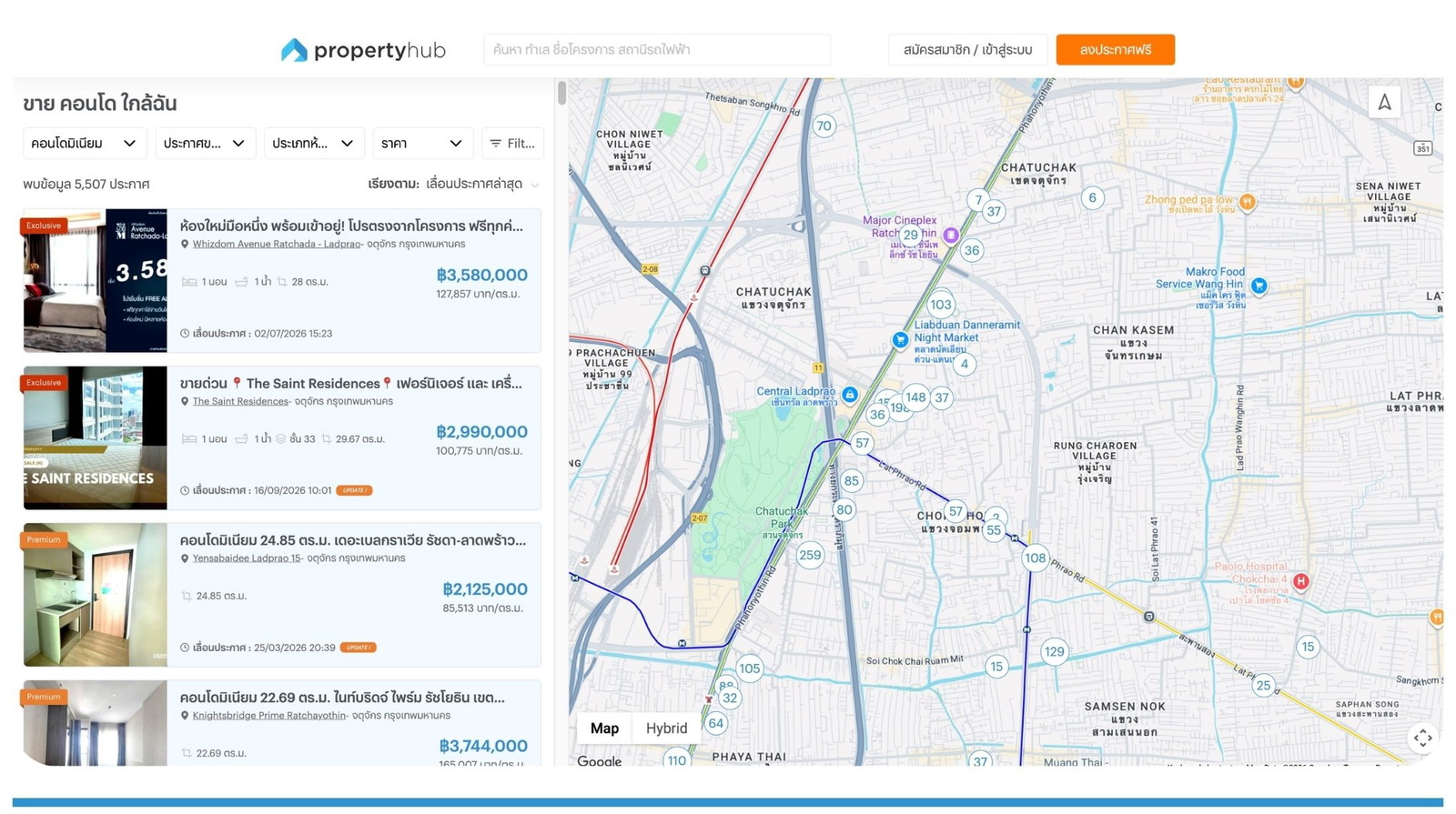Click the Makro Food Service Wang Hin marker

[x=1259, y=286]
